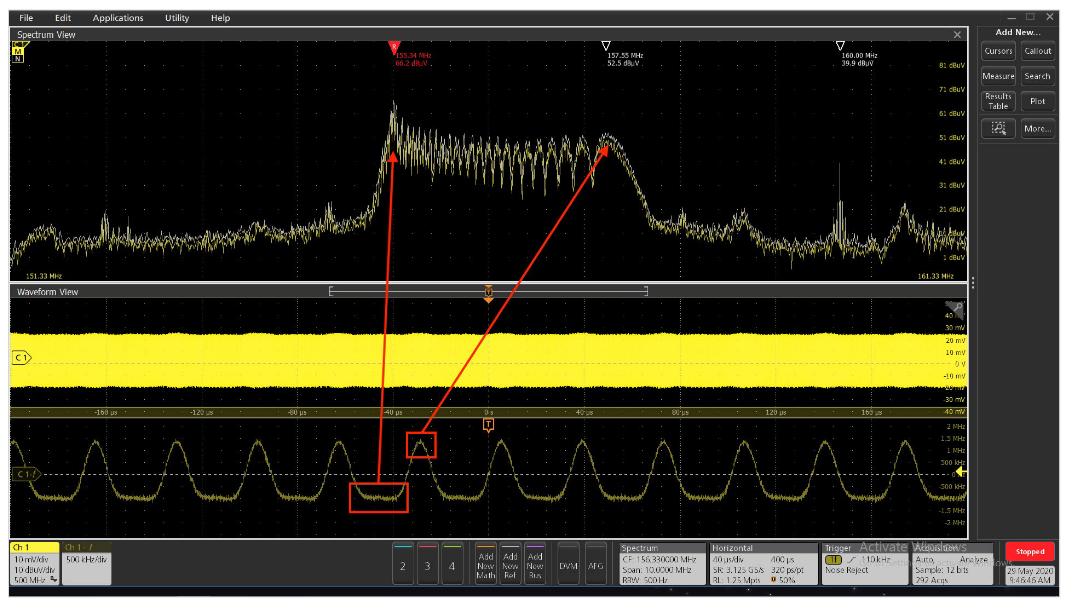
Task: Click the red Stopped acquisition button
Action: tap(1029, 551)
